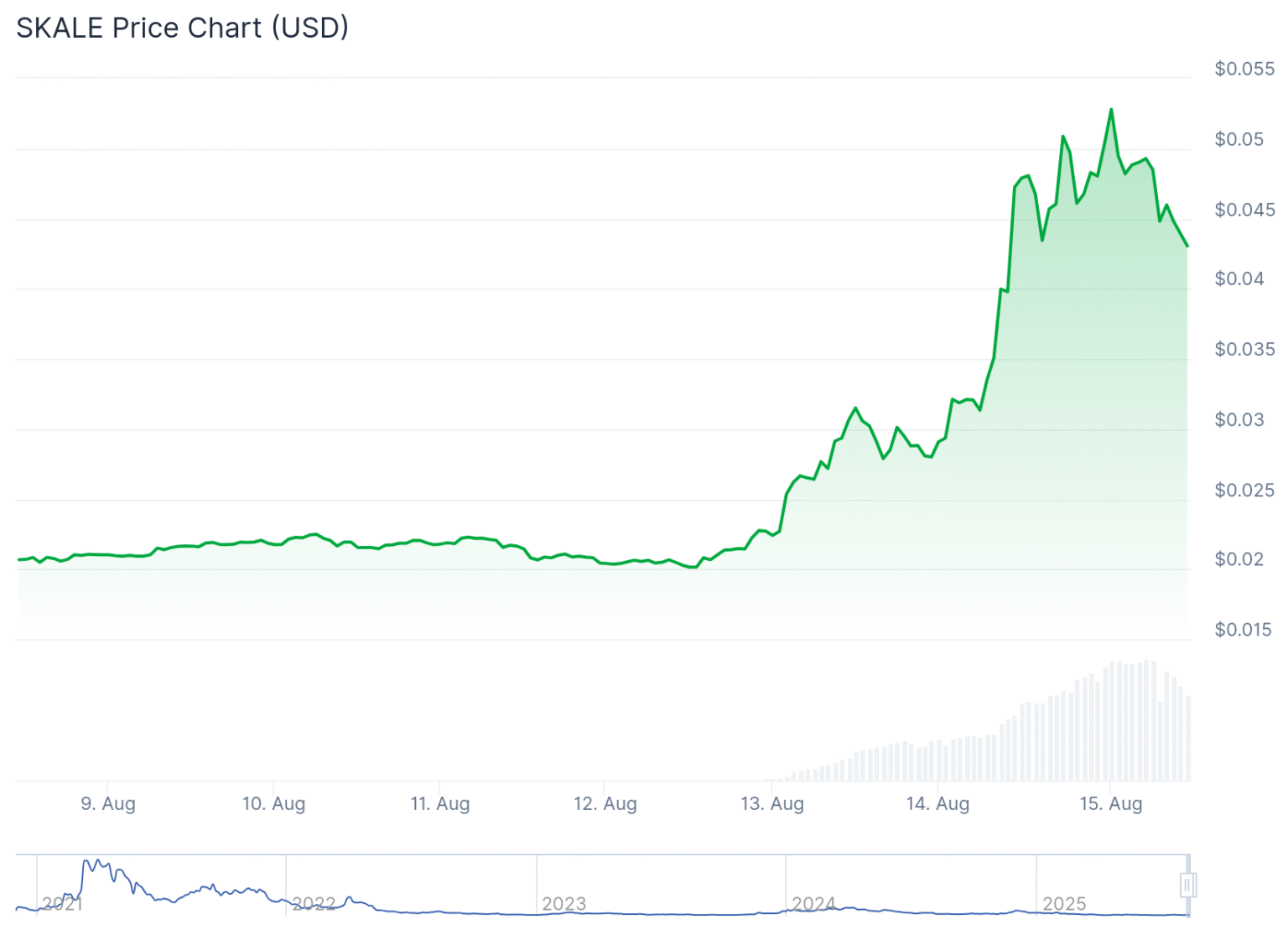Click the SKALE Price Chart (USD) title

[182, 28]
